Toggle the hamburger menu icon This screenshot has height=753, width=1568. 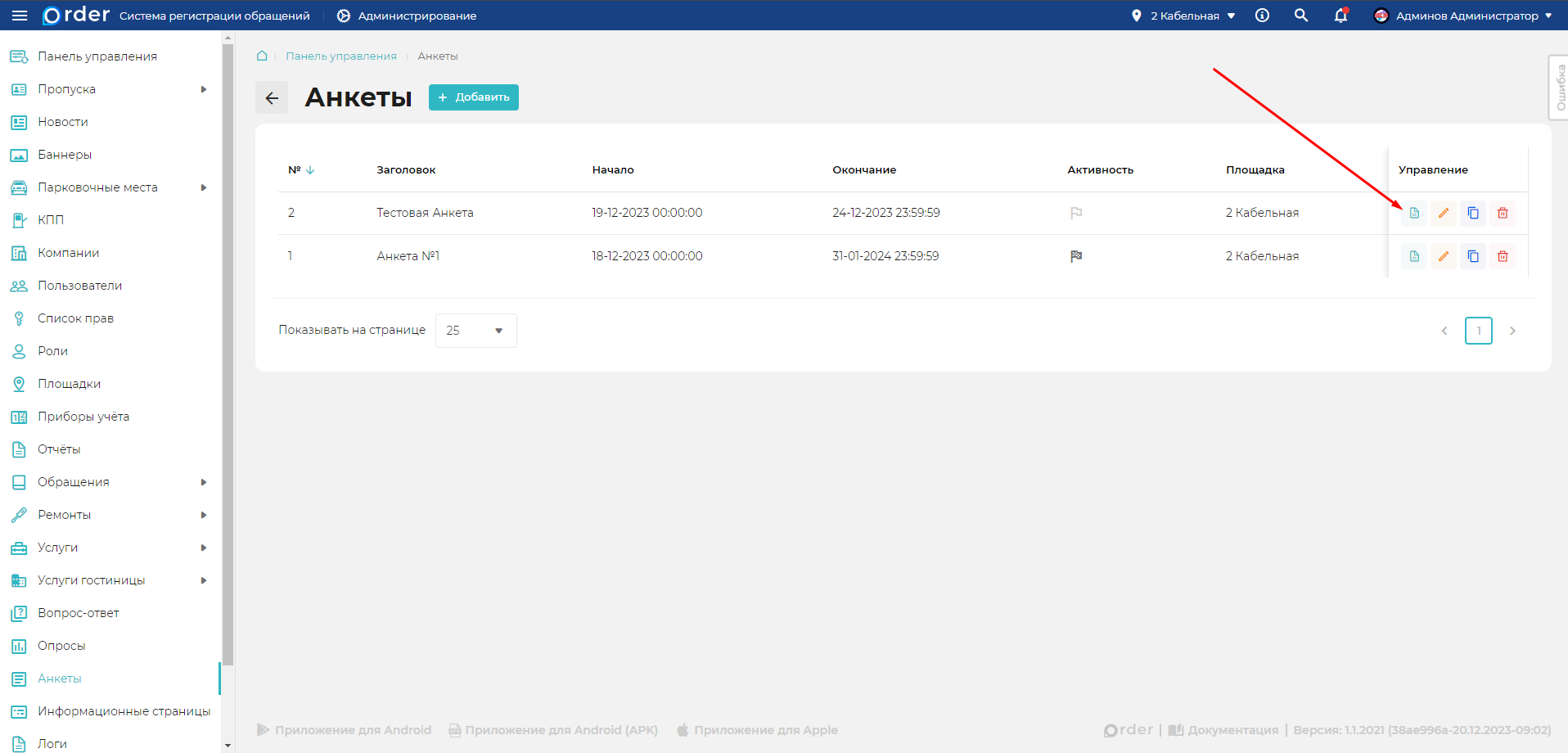20,16
